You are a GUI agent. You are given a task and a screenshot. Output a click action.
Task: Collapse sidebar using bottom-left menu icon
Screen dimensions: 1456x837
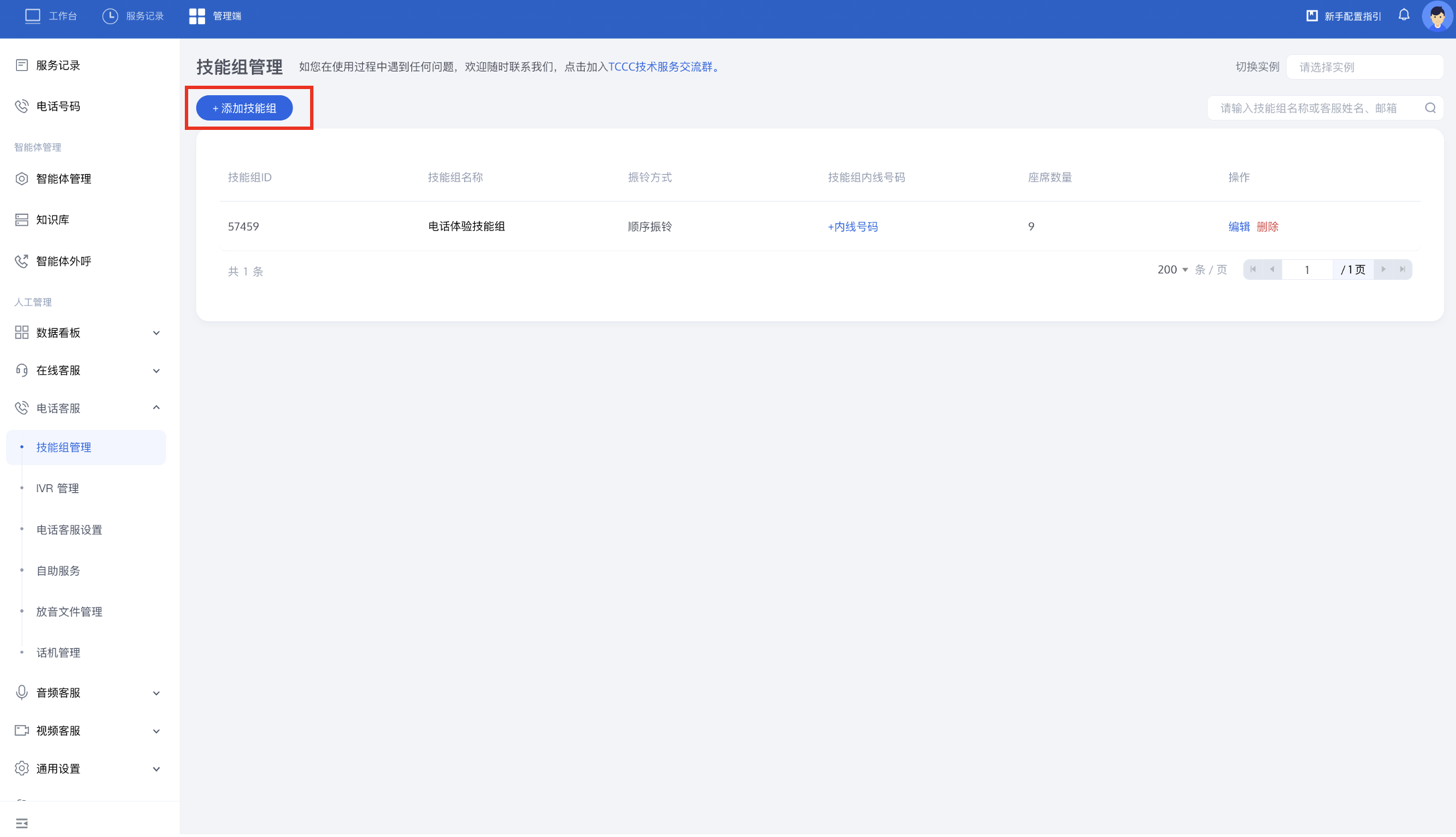coord(21,823)
